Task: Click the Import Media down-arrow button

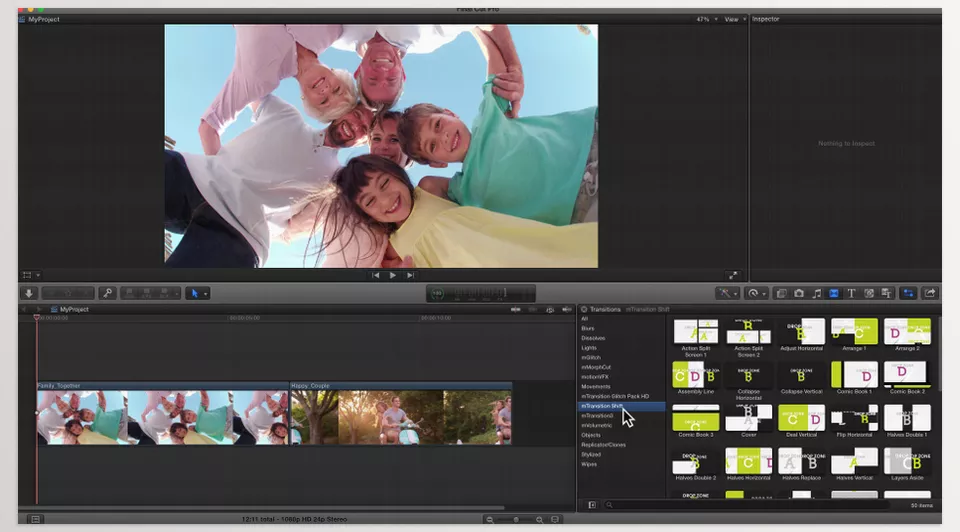Action: click(29, 293)
